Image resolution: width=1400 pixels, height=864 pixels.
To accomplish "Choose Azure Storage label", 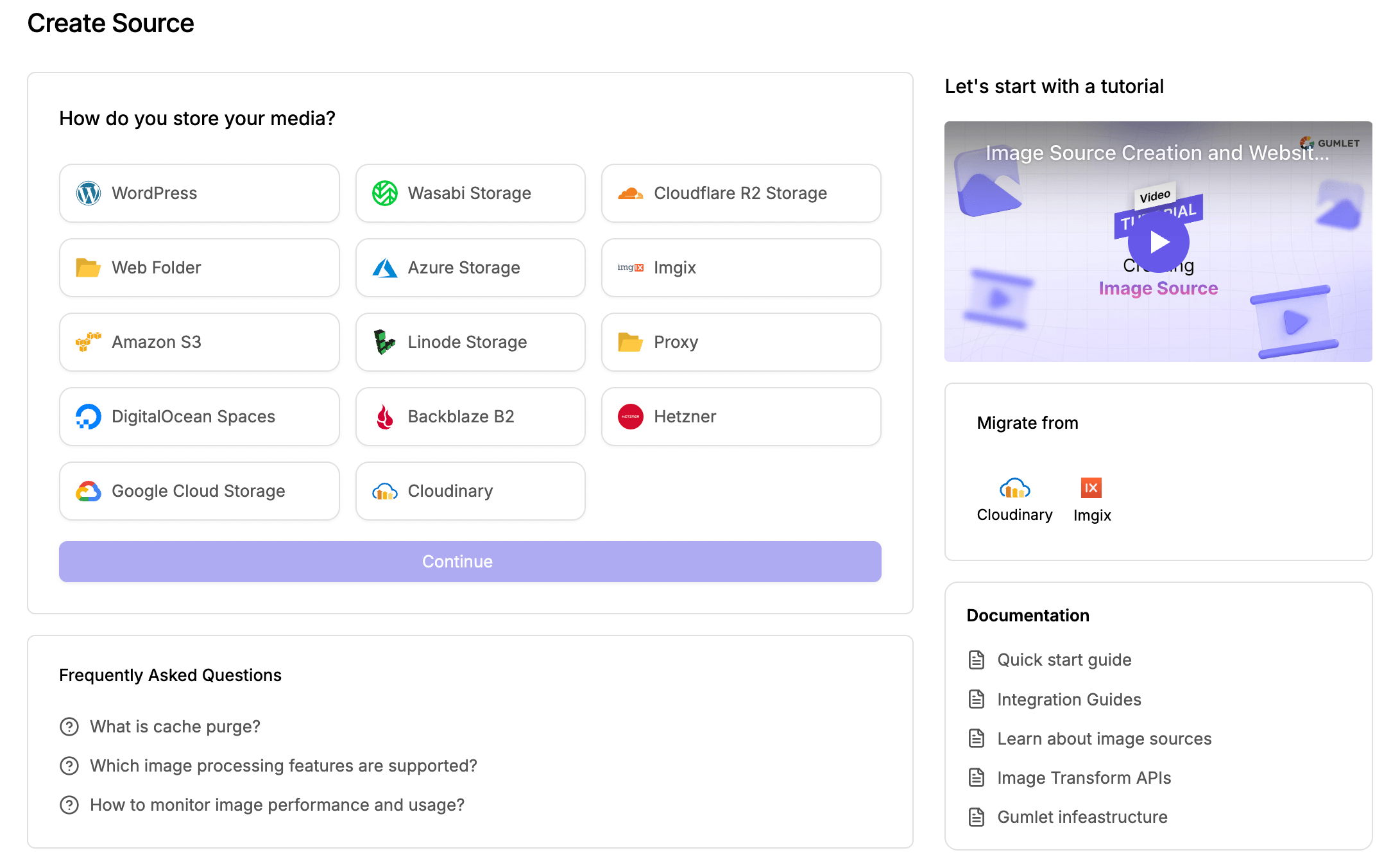I will [464, 268].
